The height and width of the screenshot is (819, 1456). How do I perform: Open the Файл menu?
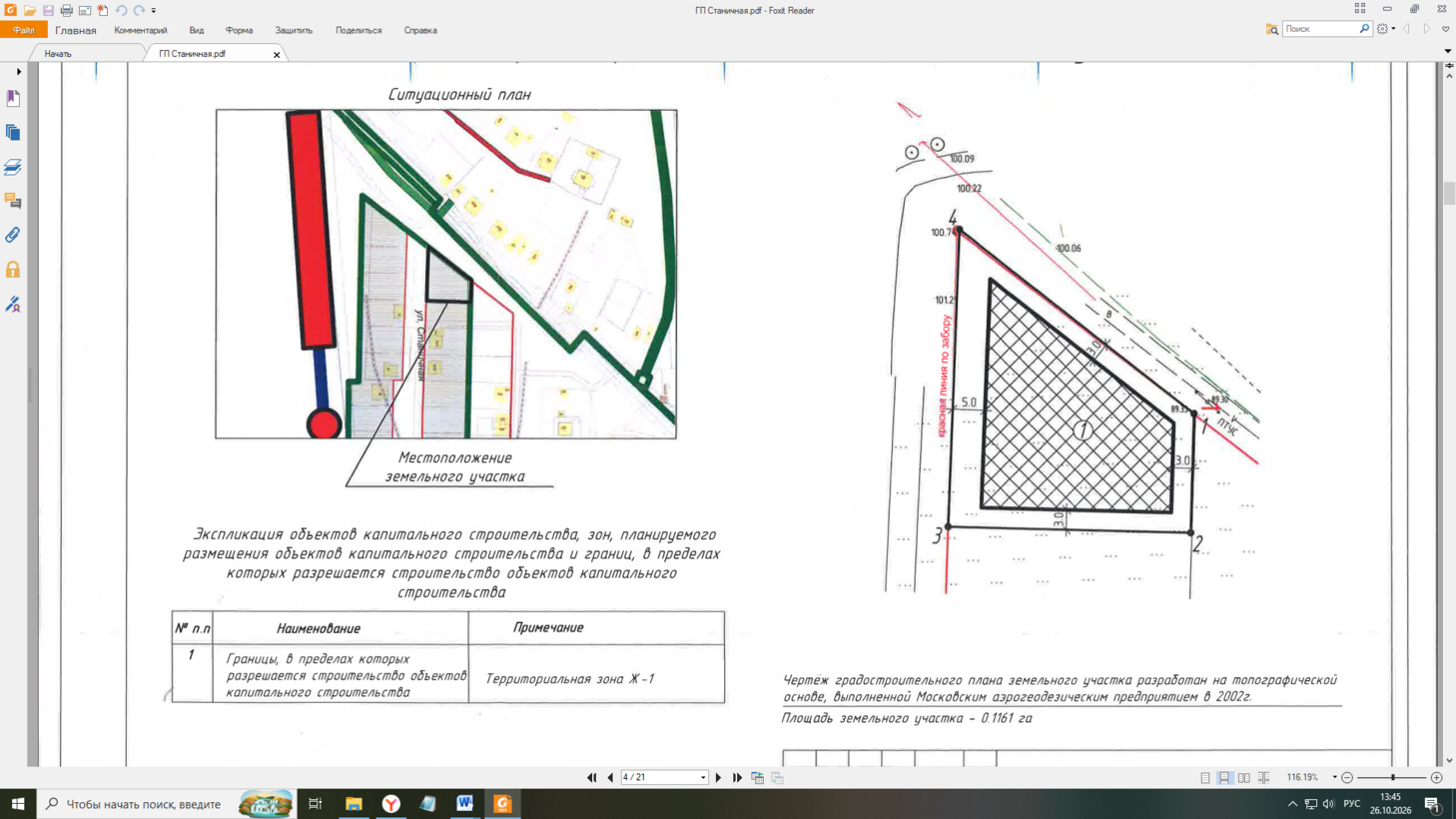click(x=23, y=30)
